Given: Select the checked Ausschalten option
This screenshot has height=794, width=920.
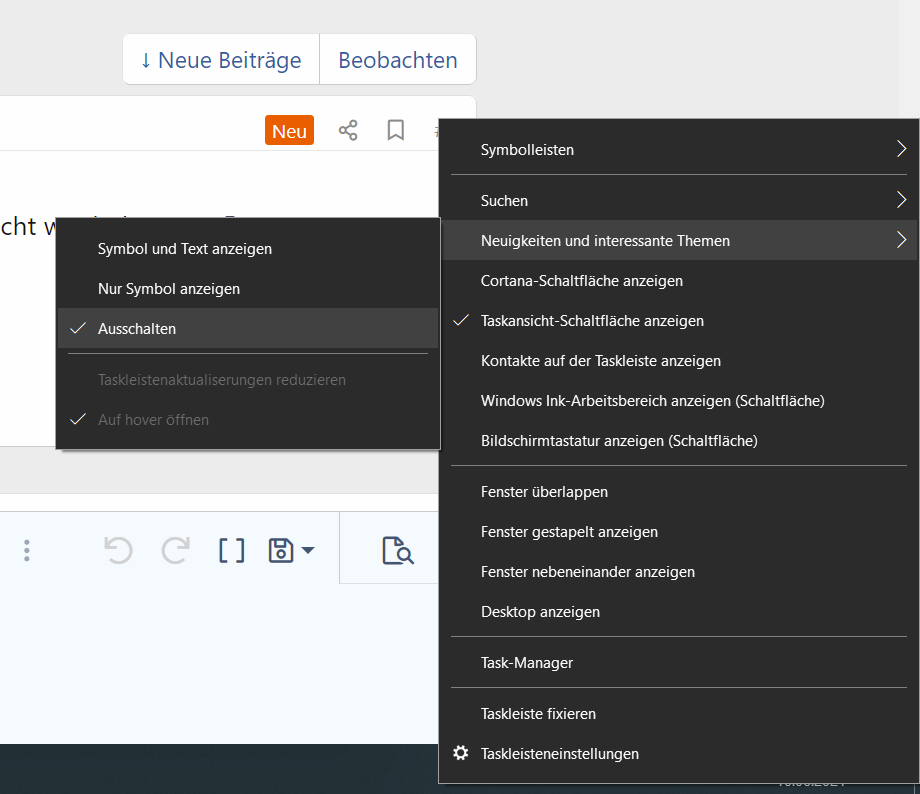Looking at the screenshot, I should click(x=137, y=328).
